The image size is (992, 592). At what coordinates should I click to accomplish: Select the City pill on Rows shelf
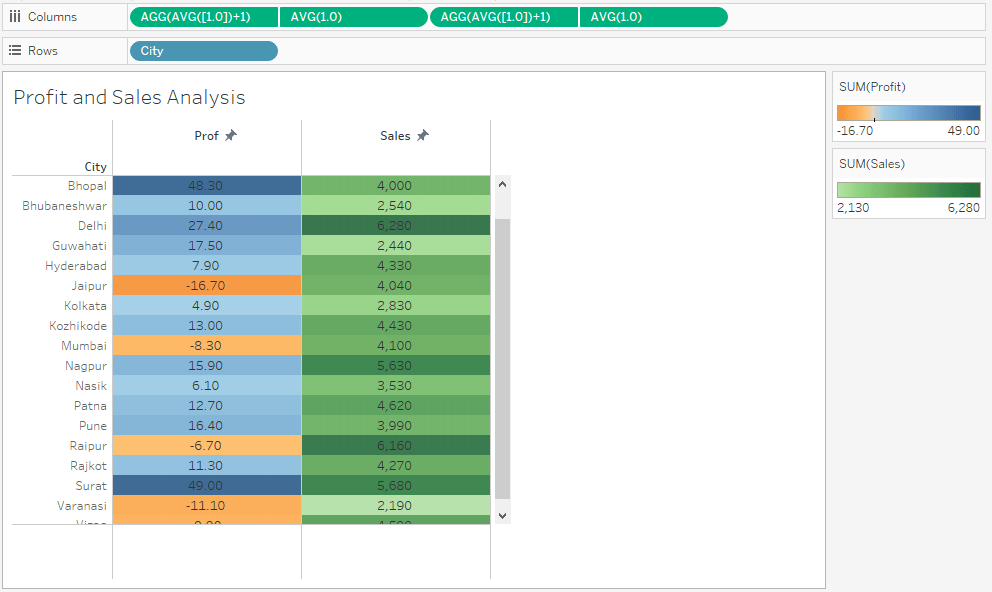pos(204,51)
